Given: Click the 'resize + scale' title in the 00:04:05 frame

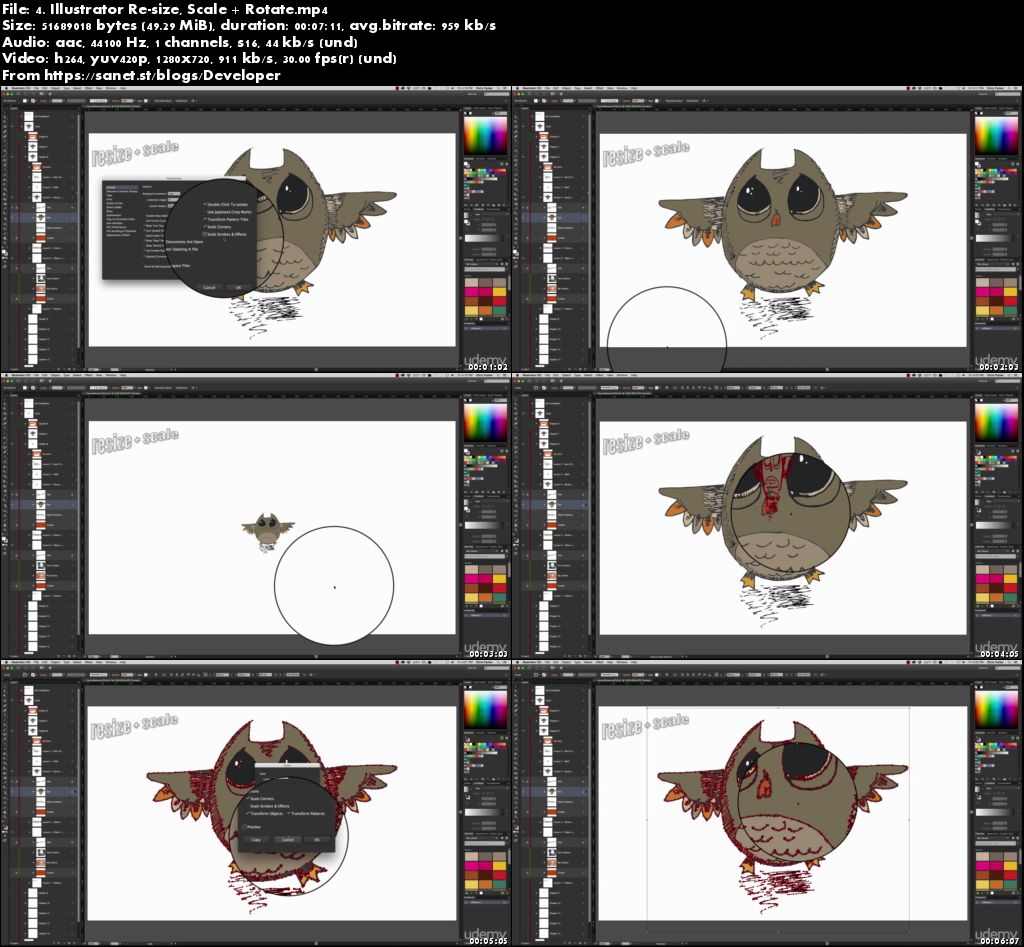Looking at the screenshot, I should point(646,441).
